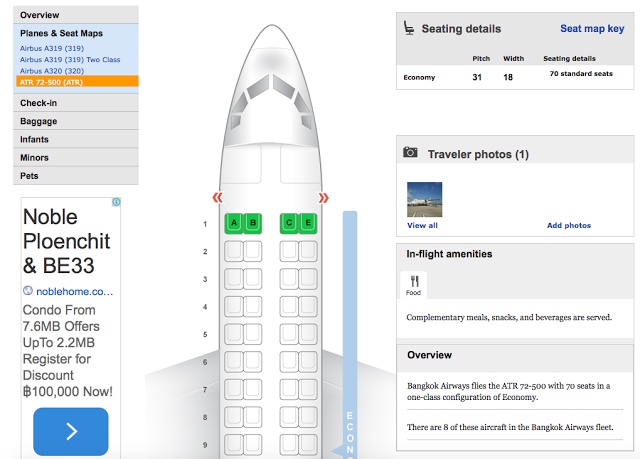
Task: Click the Add photos link
Action: coord(568,226)
